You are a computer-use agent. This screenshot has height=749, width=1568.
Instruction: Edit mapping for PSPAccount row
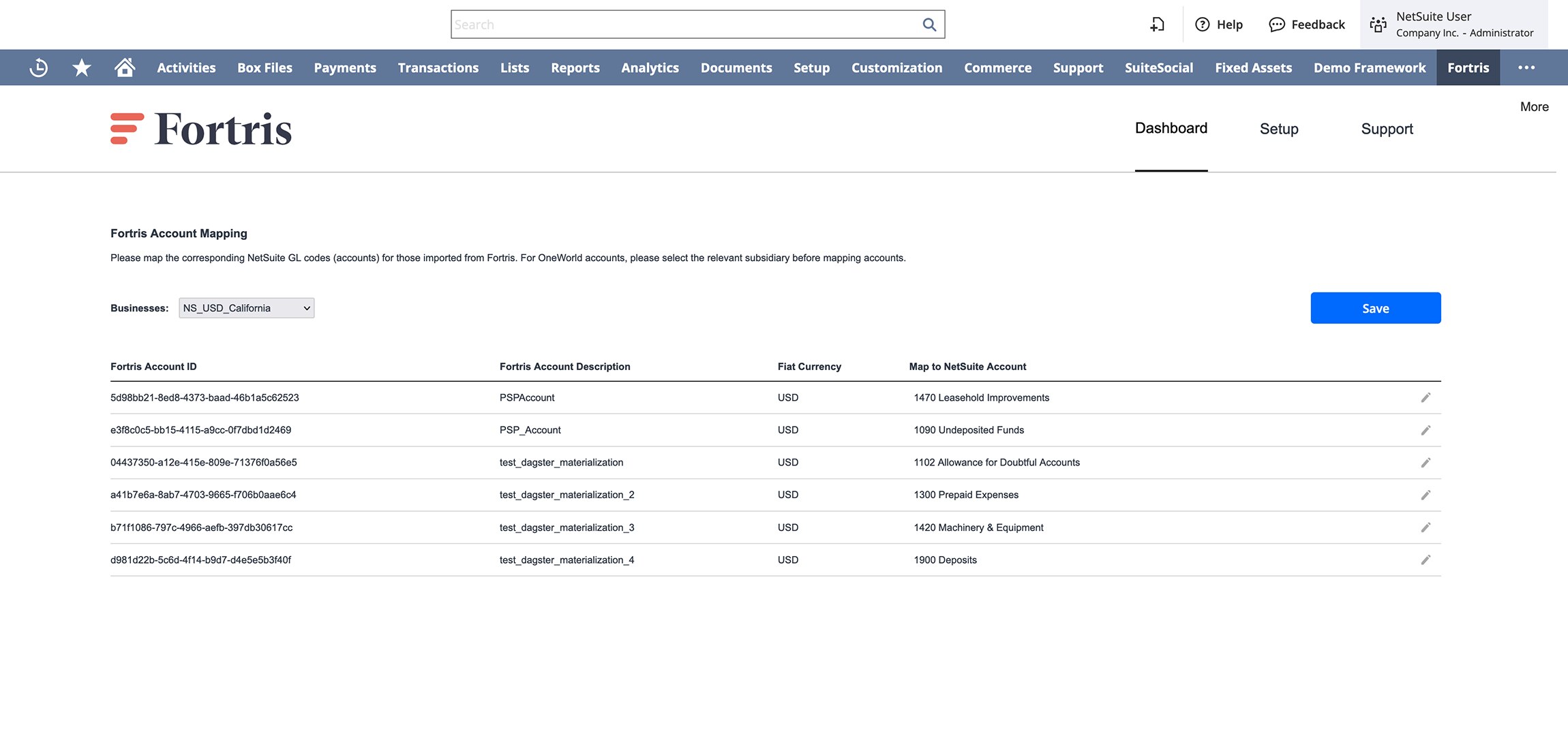pyautogui.click(x=1425, y=397)
